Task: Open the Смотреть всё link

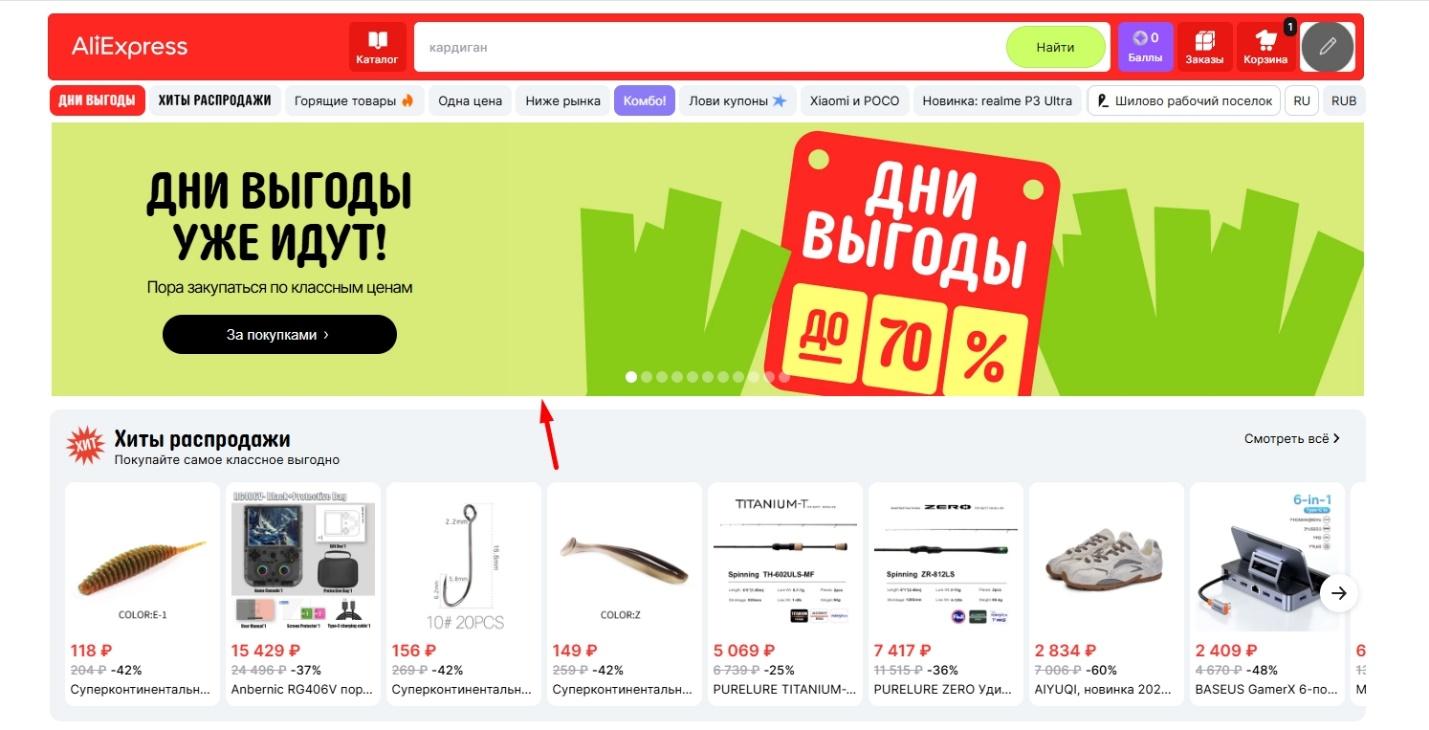Action: [x=1292, y=438]
